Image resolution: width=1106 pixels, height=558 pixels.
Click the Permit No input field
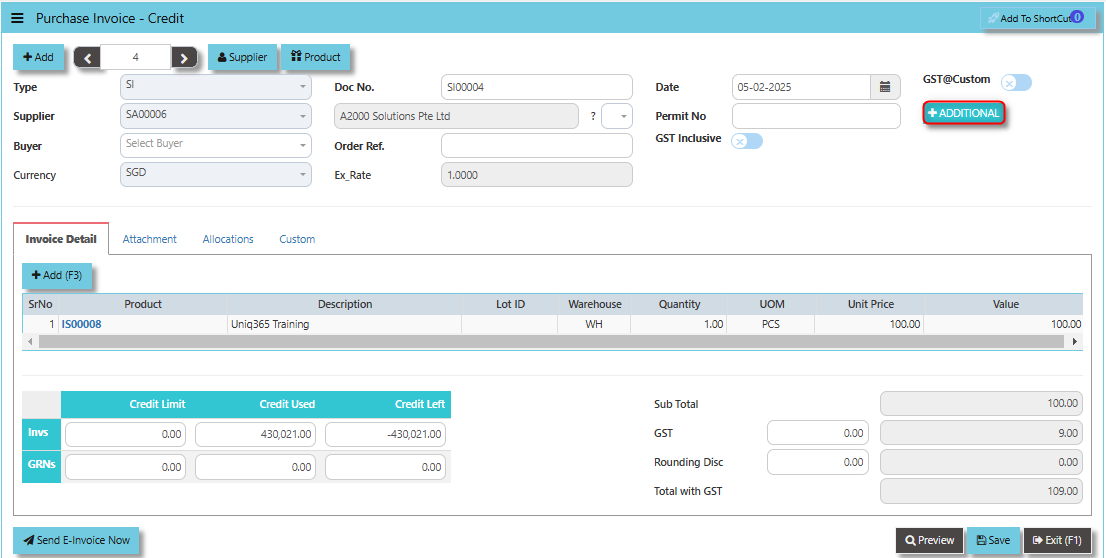coord(816,116)
